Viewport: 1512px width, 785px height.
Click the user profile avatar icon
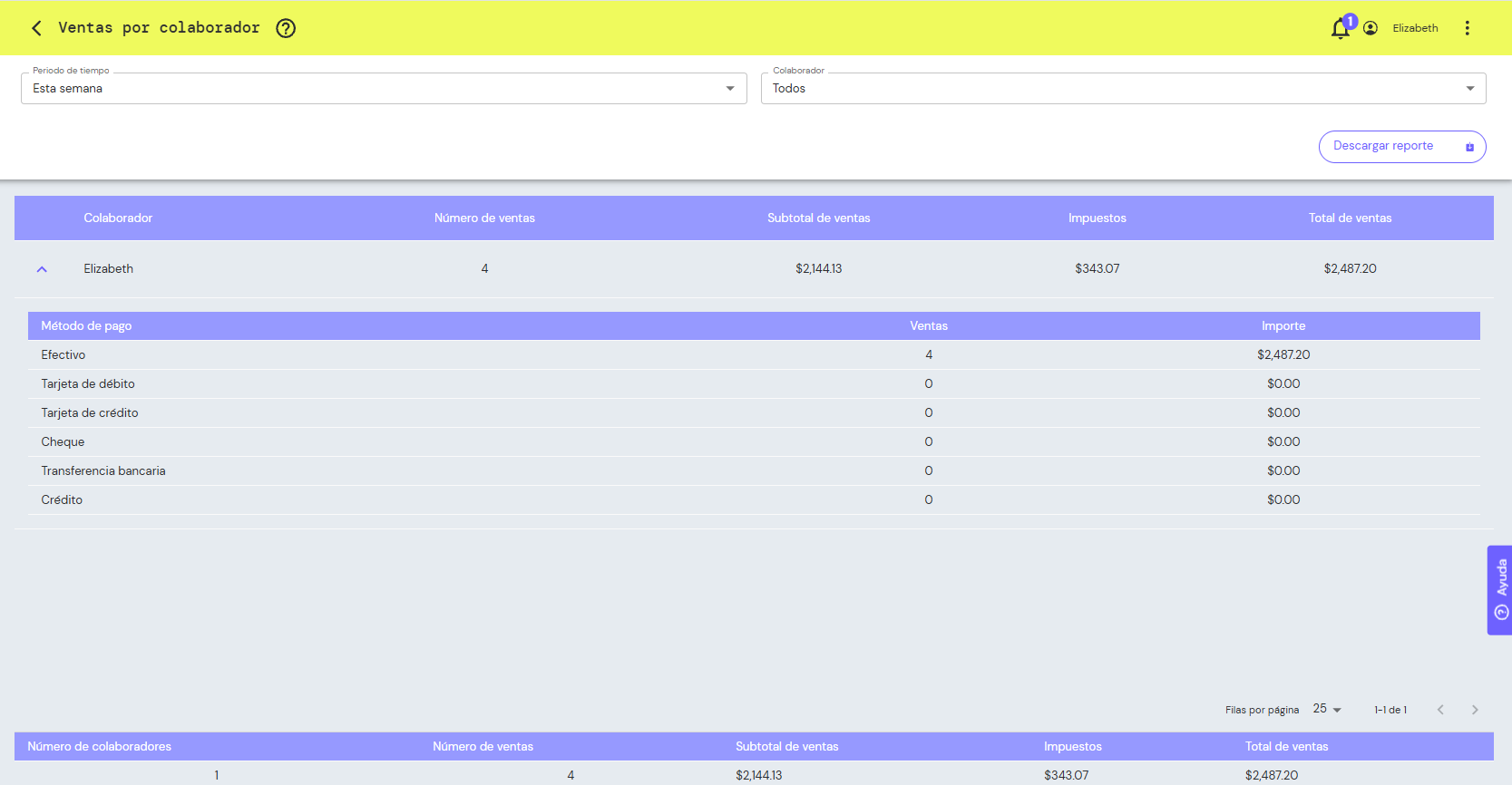(x=1371, y=28)
